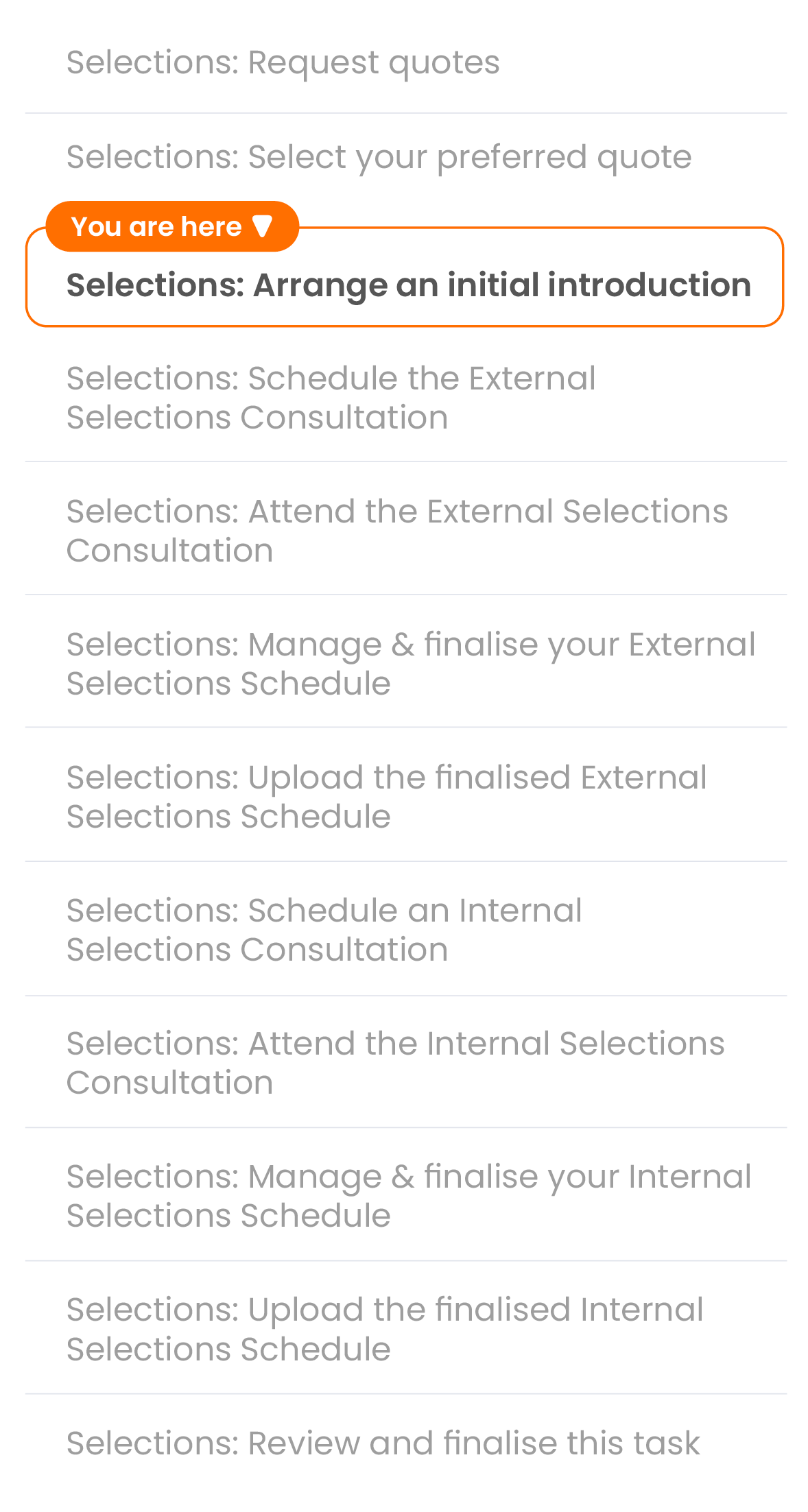Click the down arrow in the orange badge
This screenshot has width=808, height=1512.
click(262, 226)
